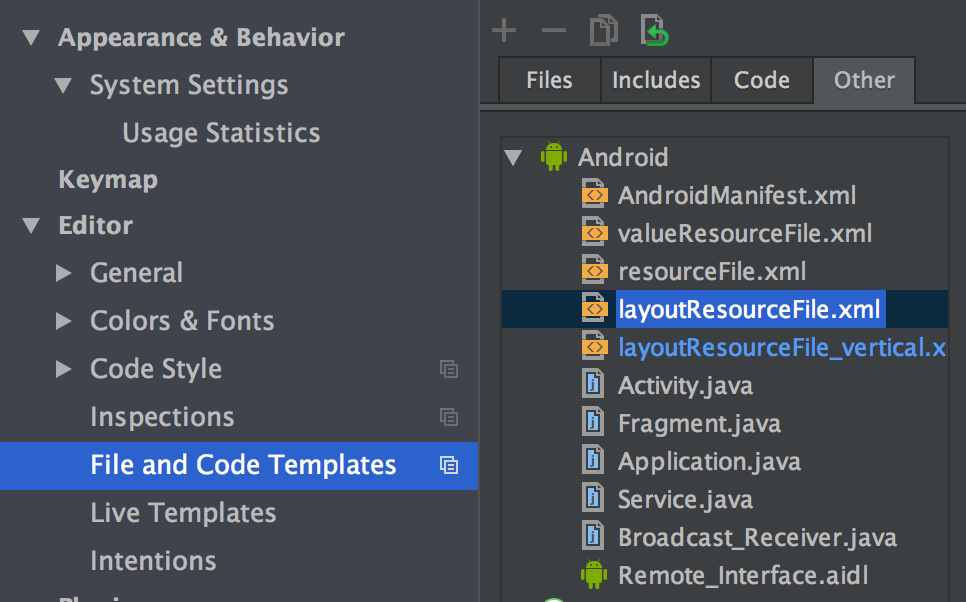The width and height of the screenshot is (966, 602).
Task: Collapse the Android templates node
Action: [x=512, y=157]
